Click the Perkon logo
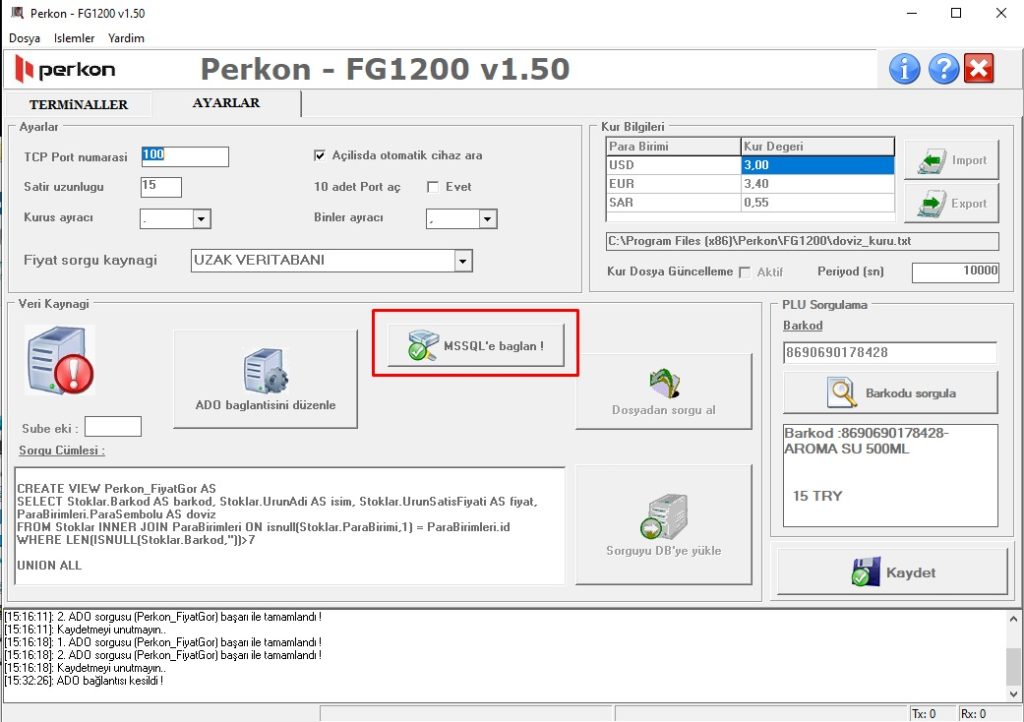1024x722 pixels. [65, 69]
